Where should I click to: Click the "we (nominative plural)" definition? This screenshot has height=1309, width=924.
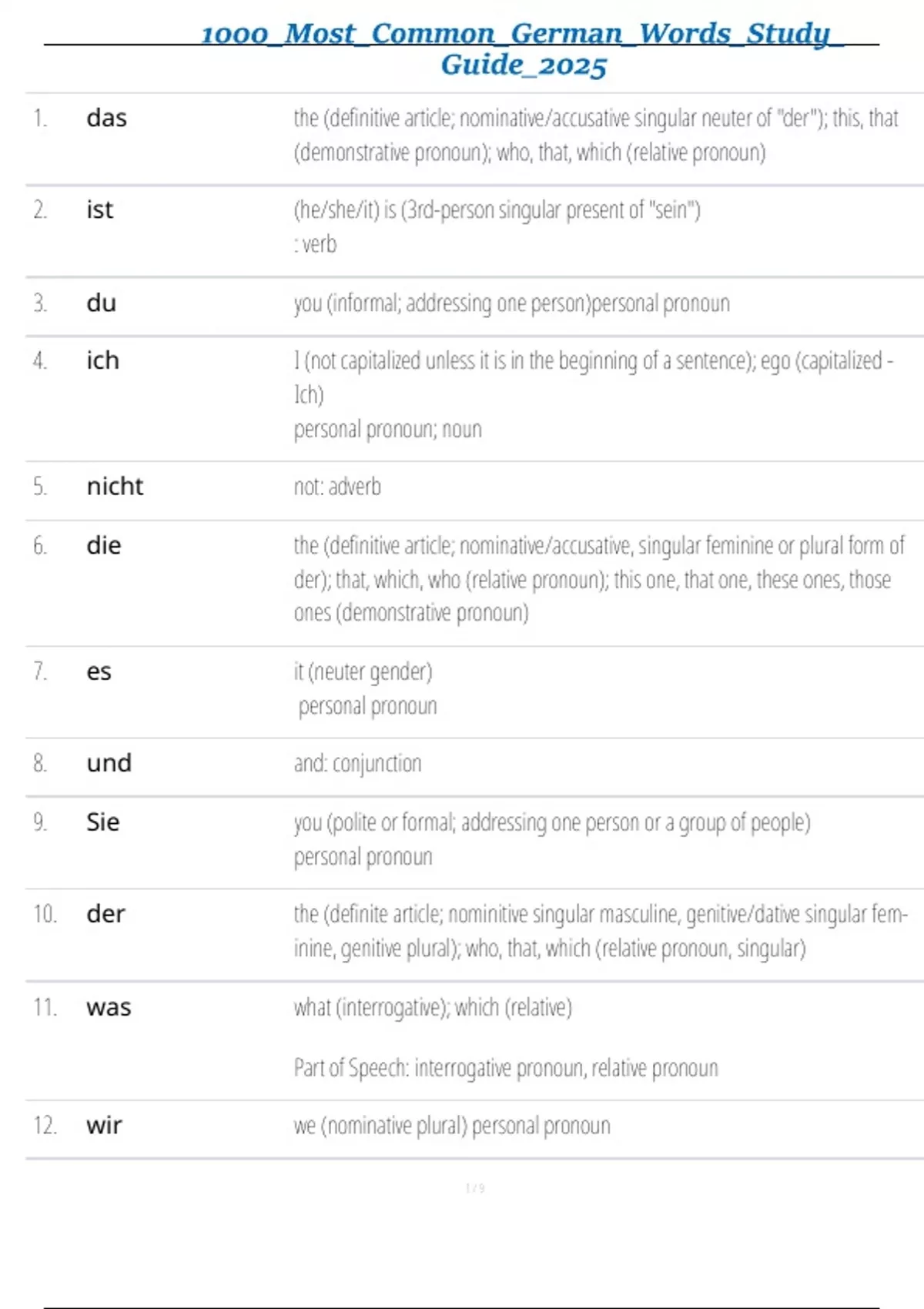380,1126
